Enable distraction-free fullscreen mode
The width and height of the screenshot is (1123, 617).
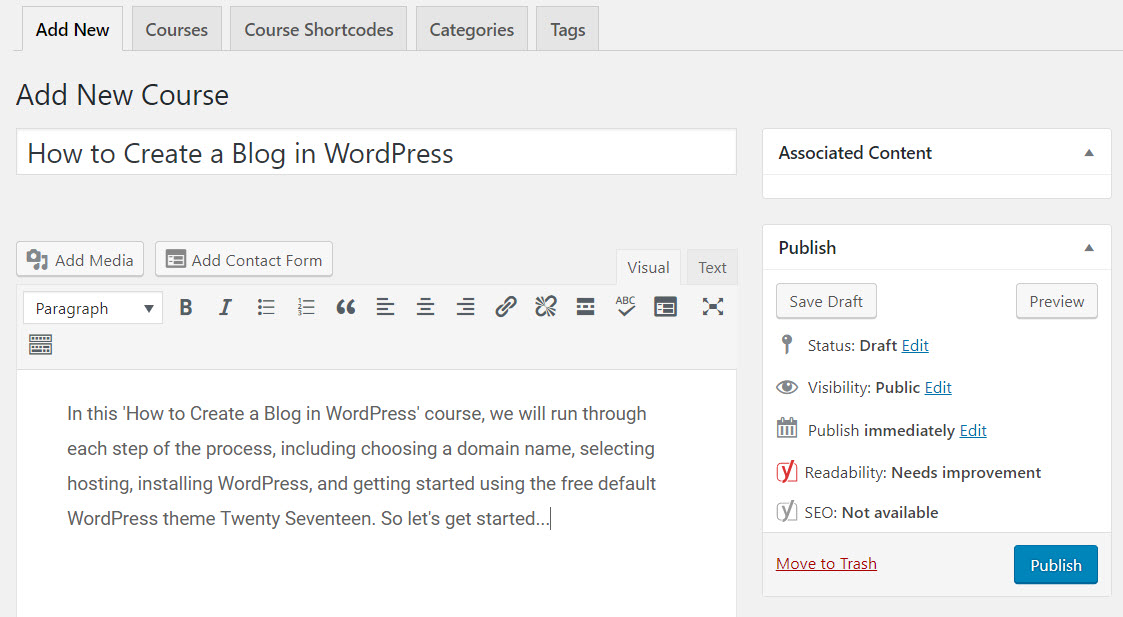tap(713, 307)
